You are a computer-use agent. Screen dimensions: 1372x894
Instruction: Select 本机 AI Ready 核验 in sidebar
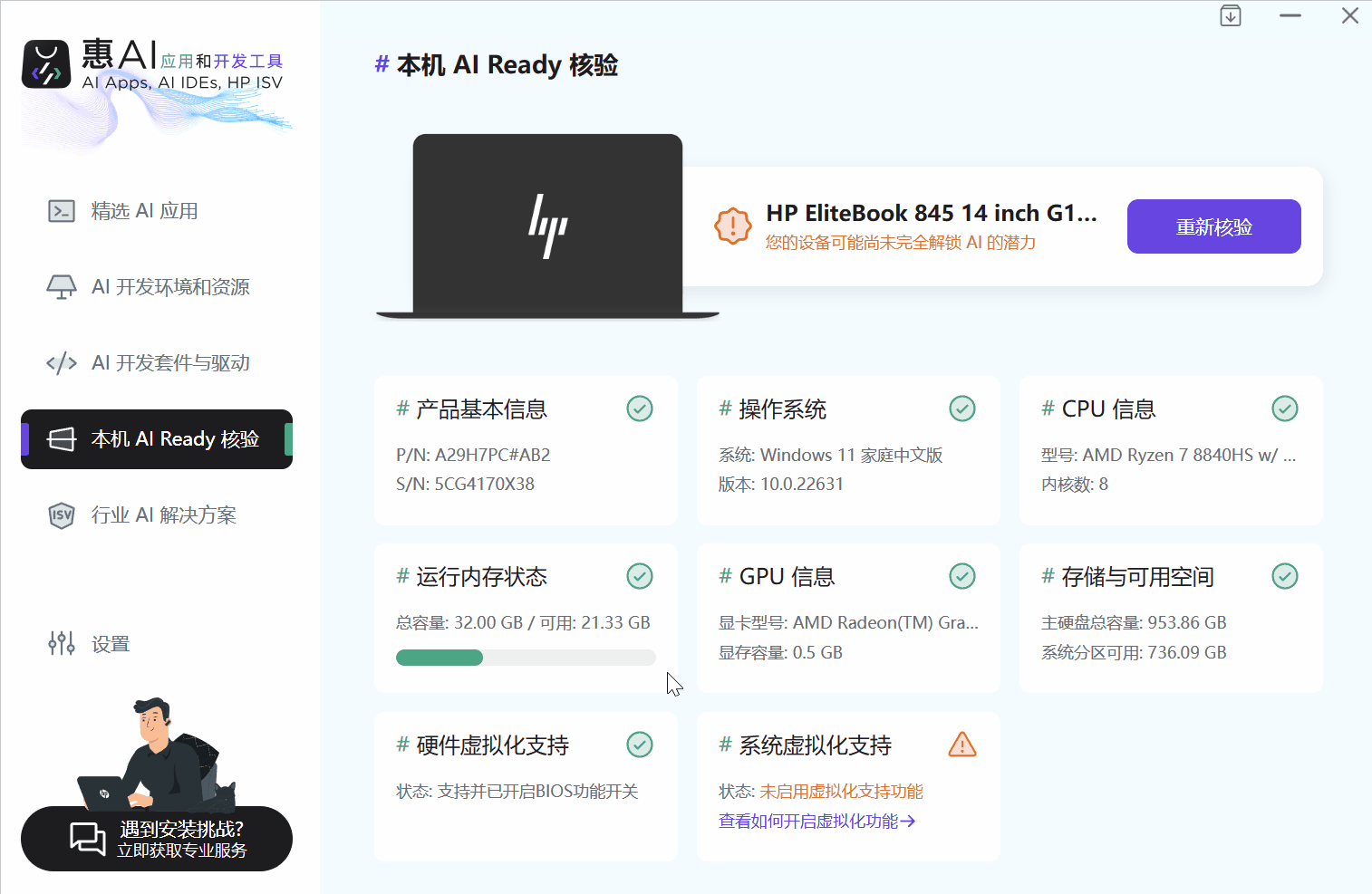point(157,439)
